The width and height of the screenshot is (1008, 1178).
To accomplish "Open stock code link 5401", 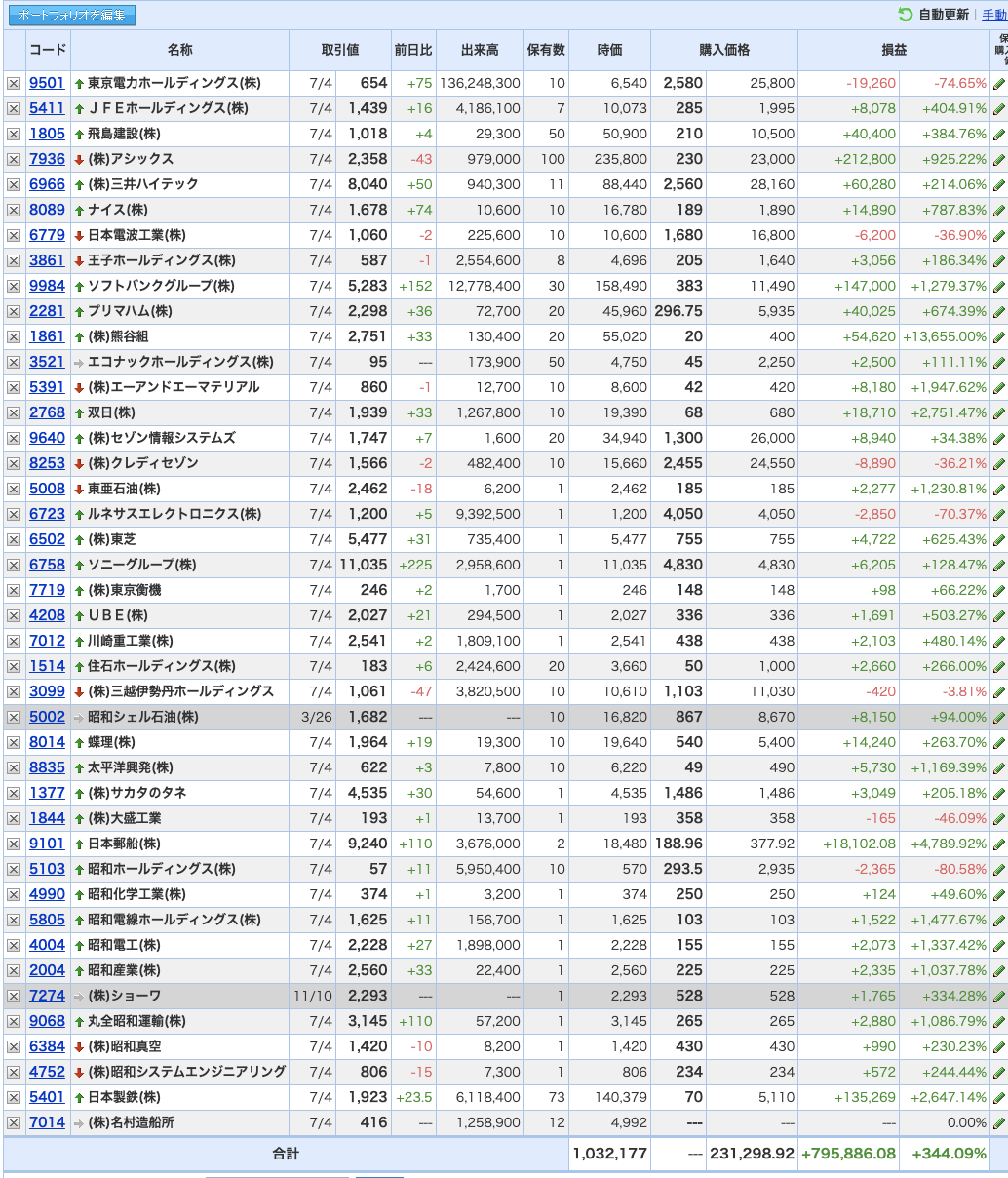I will coord(47,1097).
